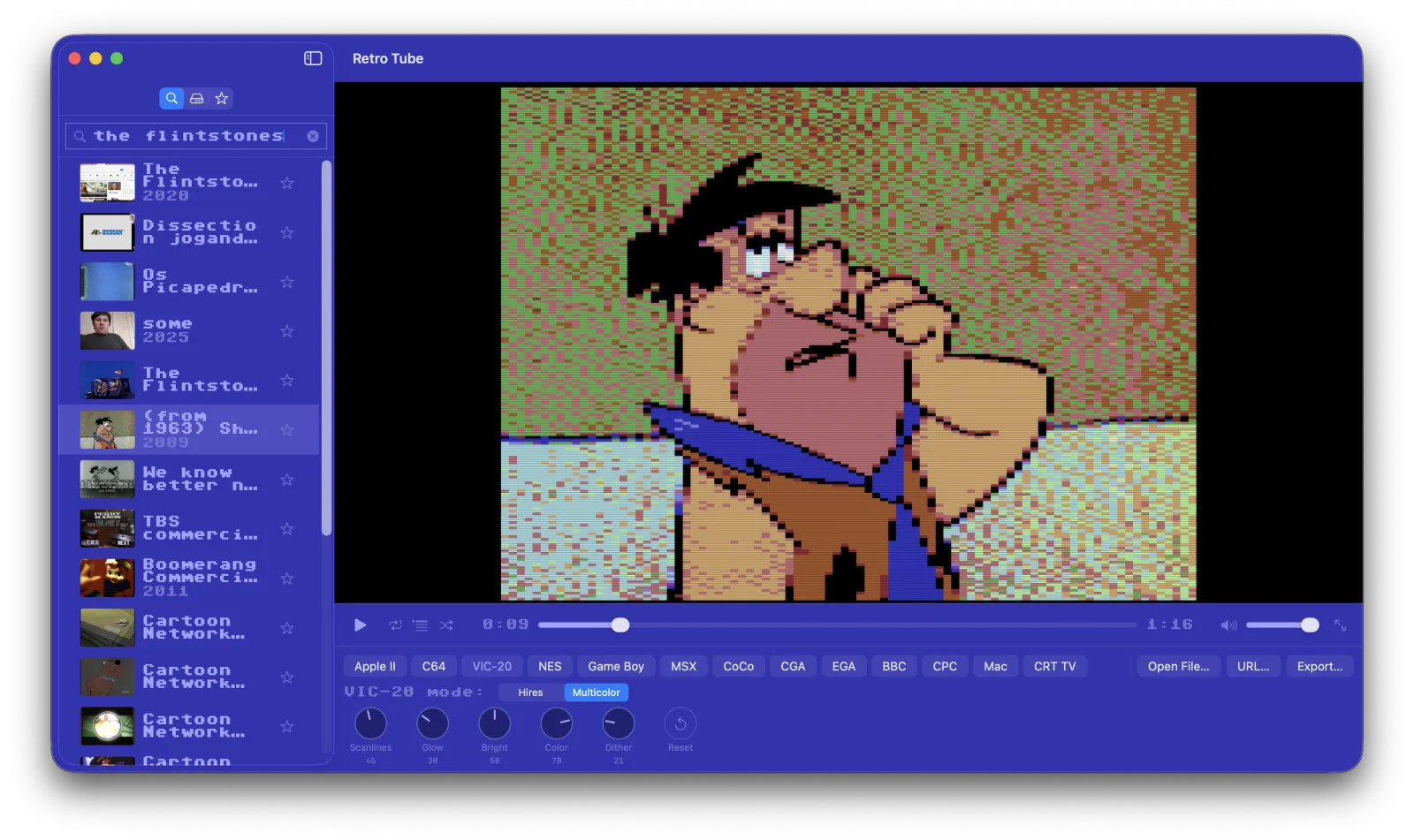The image size is (1414, 840).
Task: Click the Open File... button
Action: click(x=1178, y=666)
